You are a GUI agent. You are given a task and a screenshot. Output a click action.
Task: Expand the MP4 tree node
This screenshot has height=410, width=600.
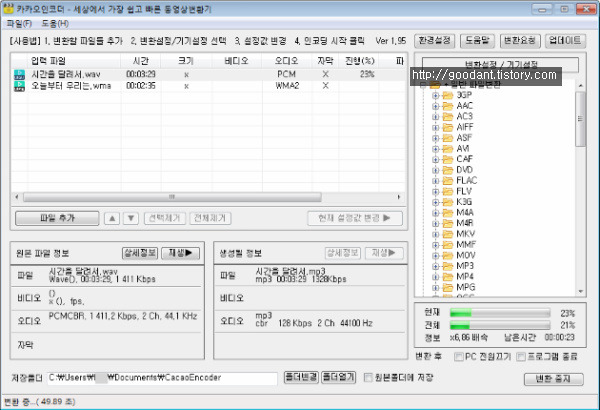point(435,277)
